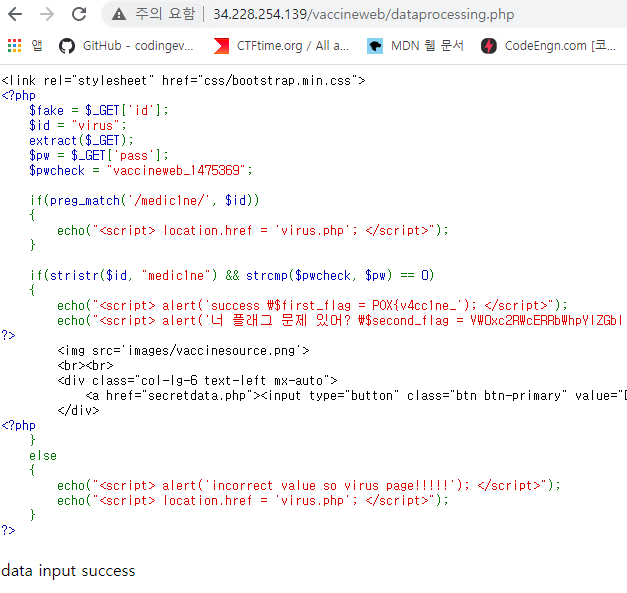Reload the page with the refresh icon
The width and height of the screenshot is (627, 593).
click(79, 14)
